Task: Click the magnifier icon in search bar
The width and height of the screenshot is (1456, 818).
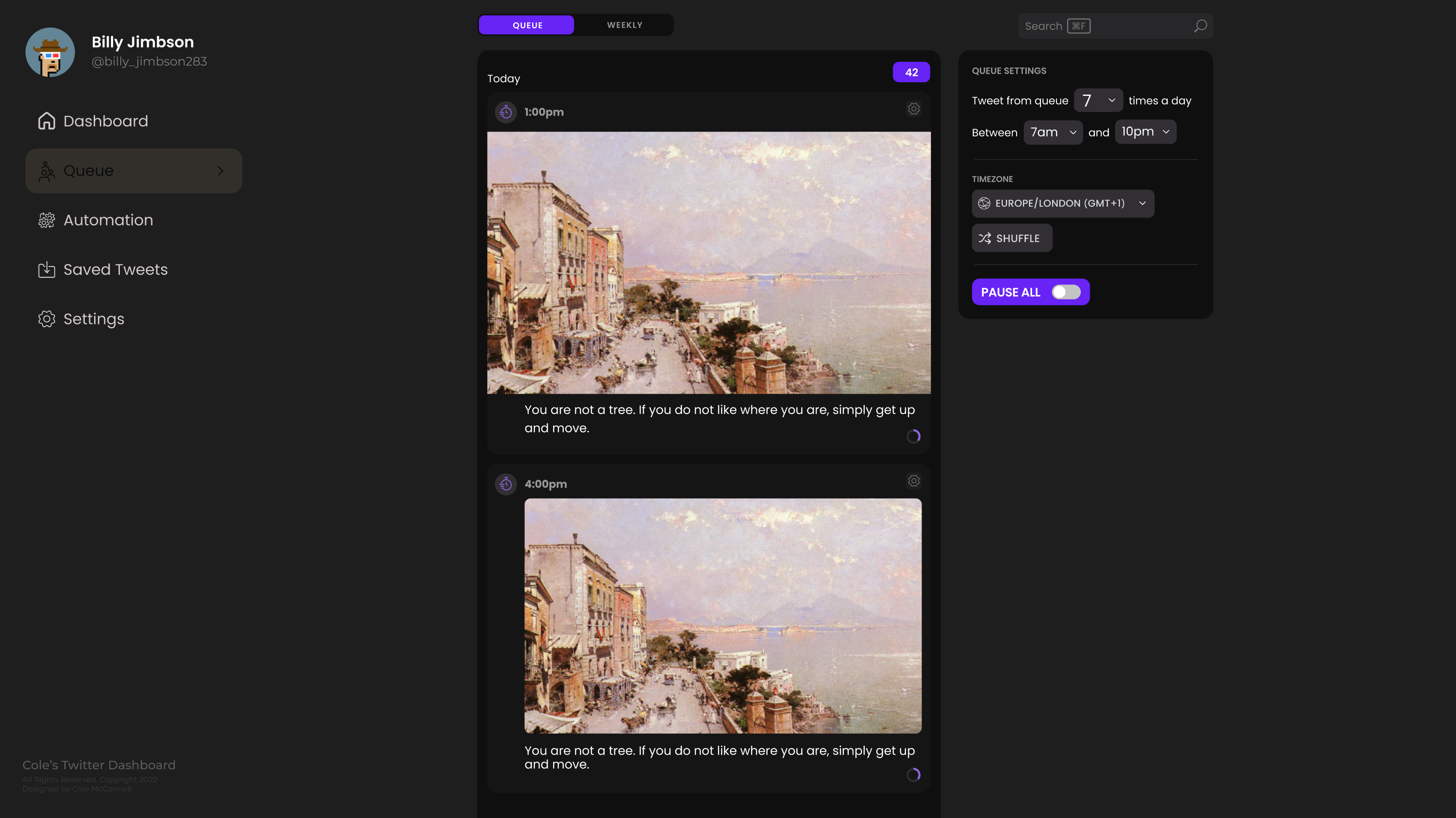Action: click(x=1200, y=26)
